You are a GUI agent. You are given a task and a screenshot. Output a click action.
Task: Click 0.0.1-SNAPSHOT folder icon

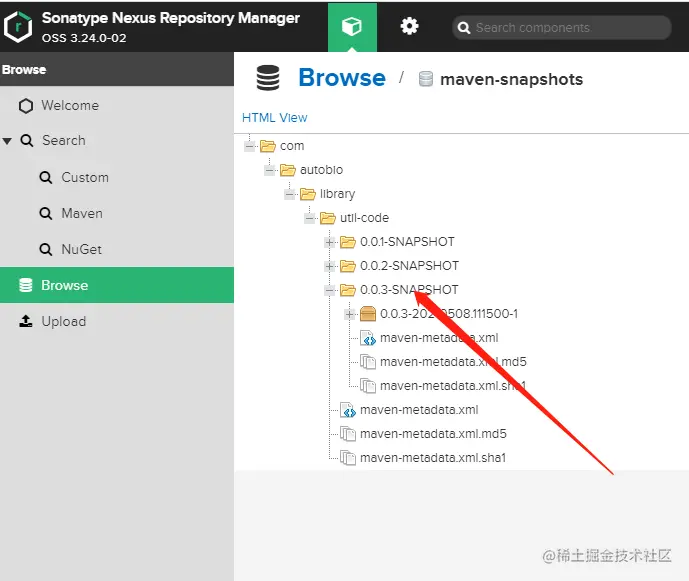pyautogui.click(x=348, y=242)
